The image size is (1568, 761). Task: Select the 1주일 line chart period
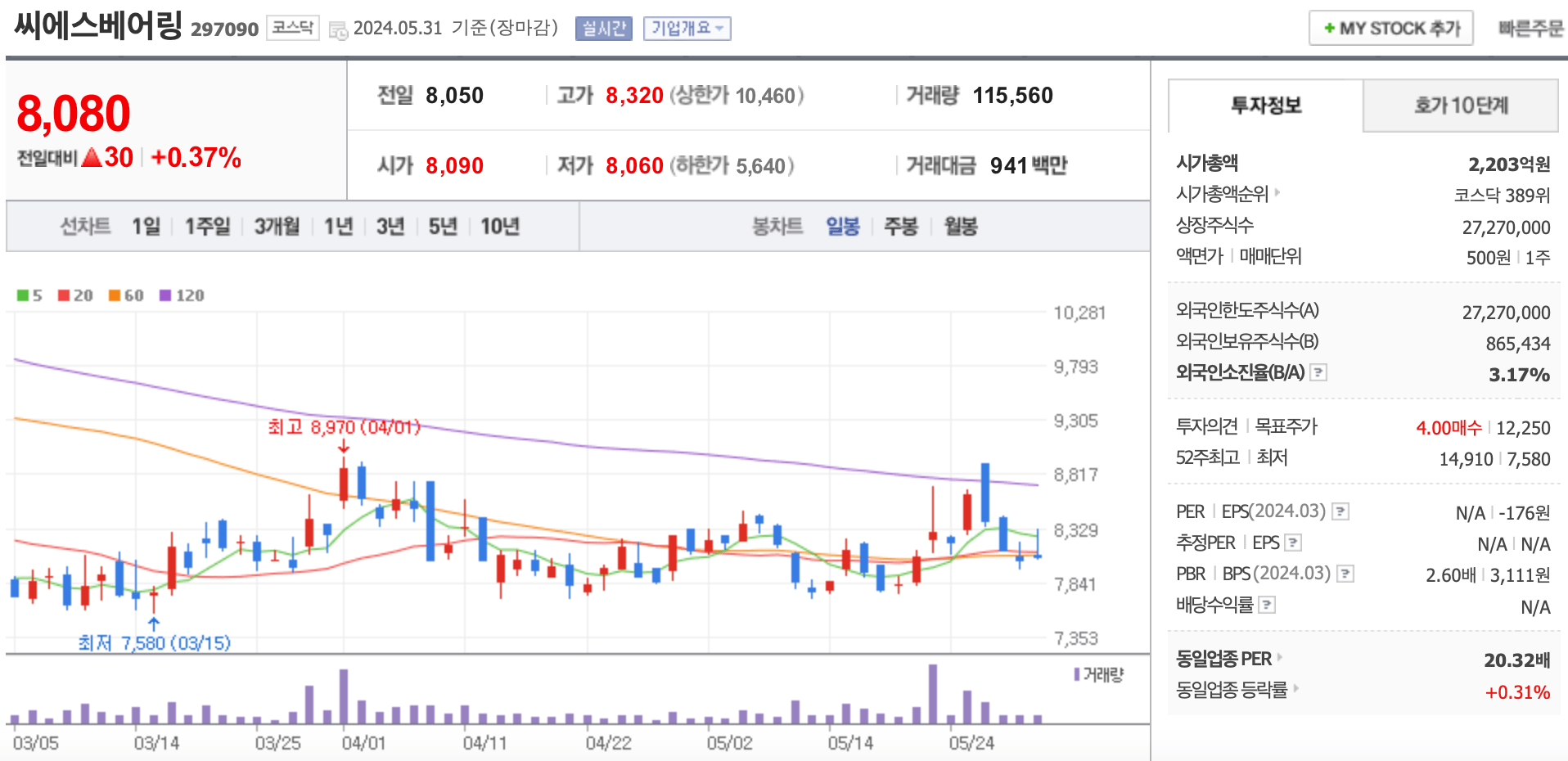pos(207,226)
